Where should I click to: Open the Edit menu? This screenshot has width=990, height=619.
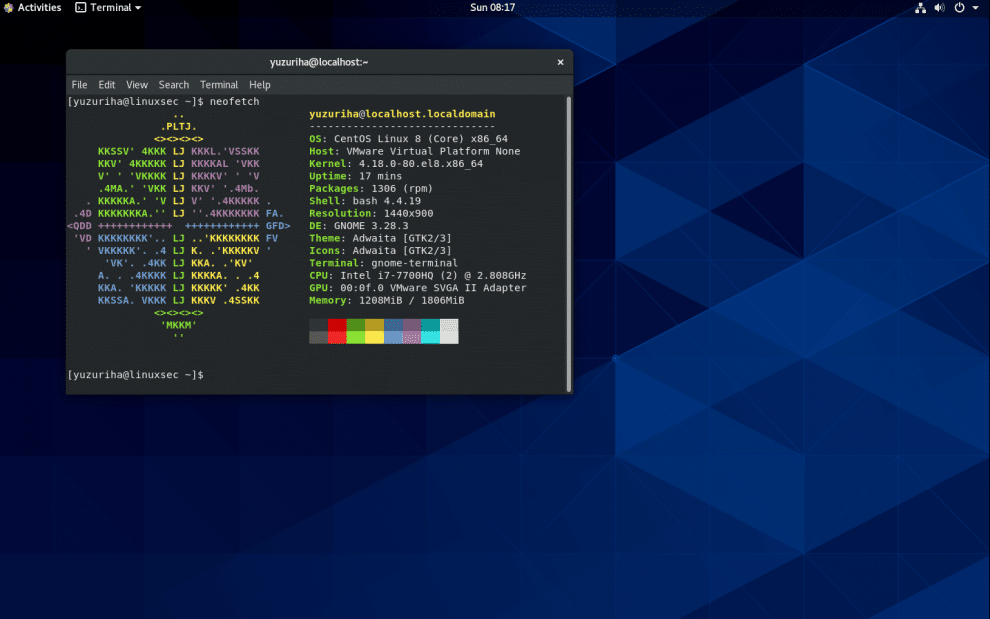[107, 85]
